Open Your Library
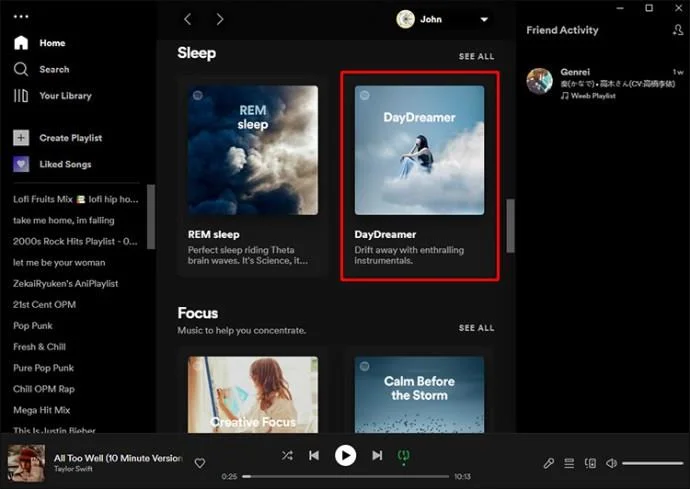 pyautogui.click(x=66, y=96)
